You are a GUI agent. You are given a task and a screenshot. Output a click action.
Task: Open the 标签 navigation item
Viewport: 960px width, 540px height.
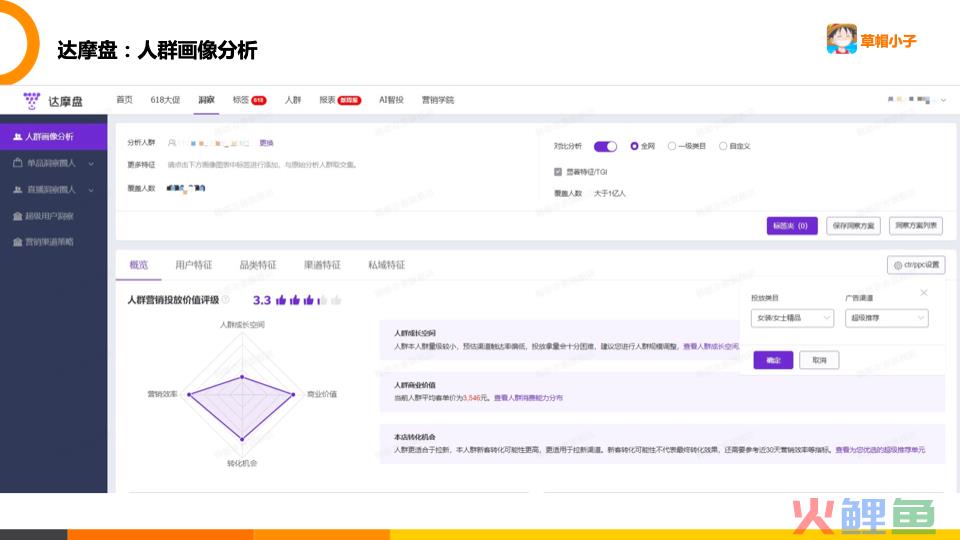pyautogui.click(x=241, y=100)
